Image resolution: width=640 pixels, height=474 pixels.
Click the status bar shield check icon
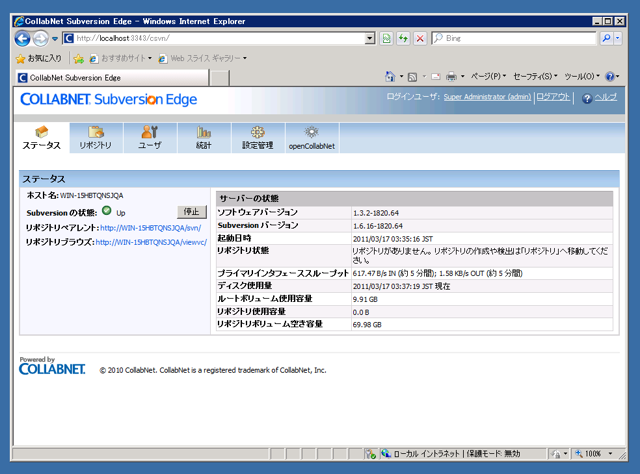[371, 454]
